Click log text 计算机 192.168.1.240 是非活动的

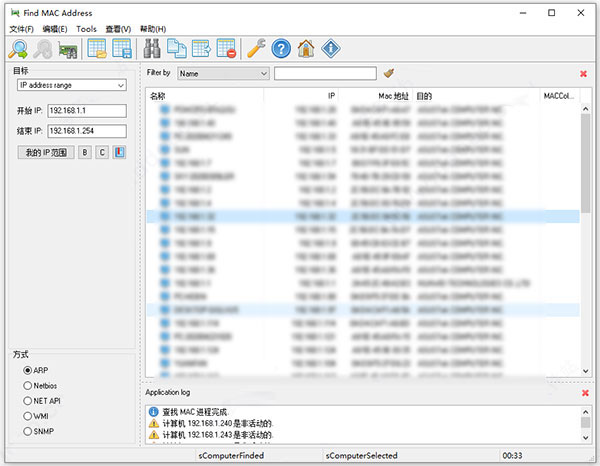click(218, 424)
